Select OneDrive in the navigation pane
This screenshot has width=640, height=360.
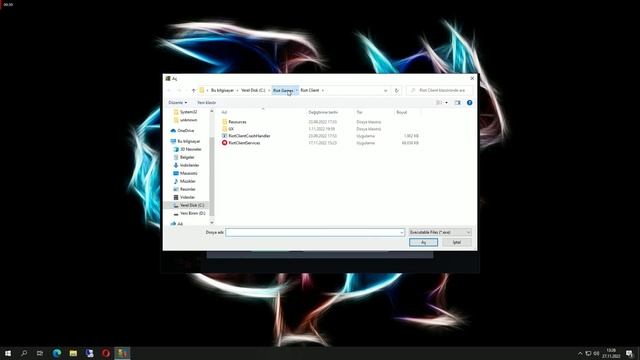(186, 131)
